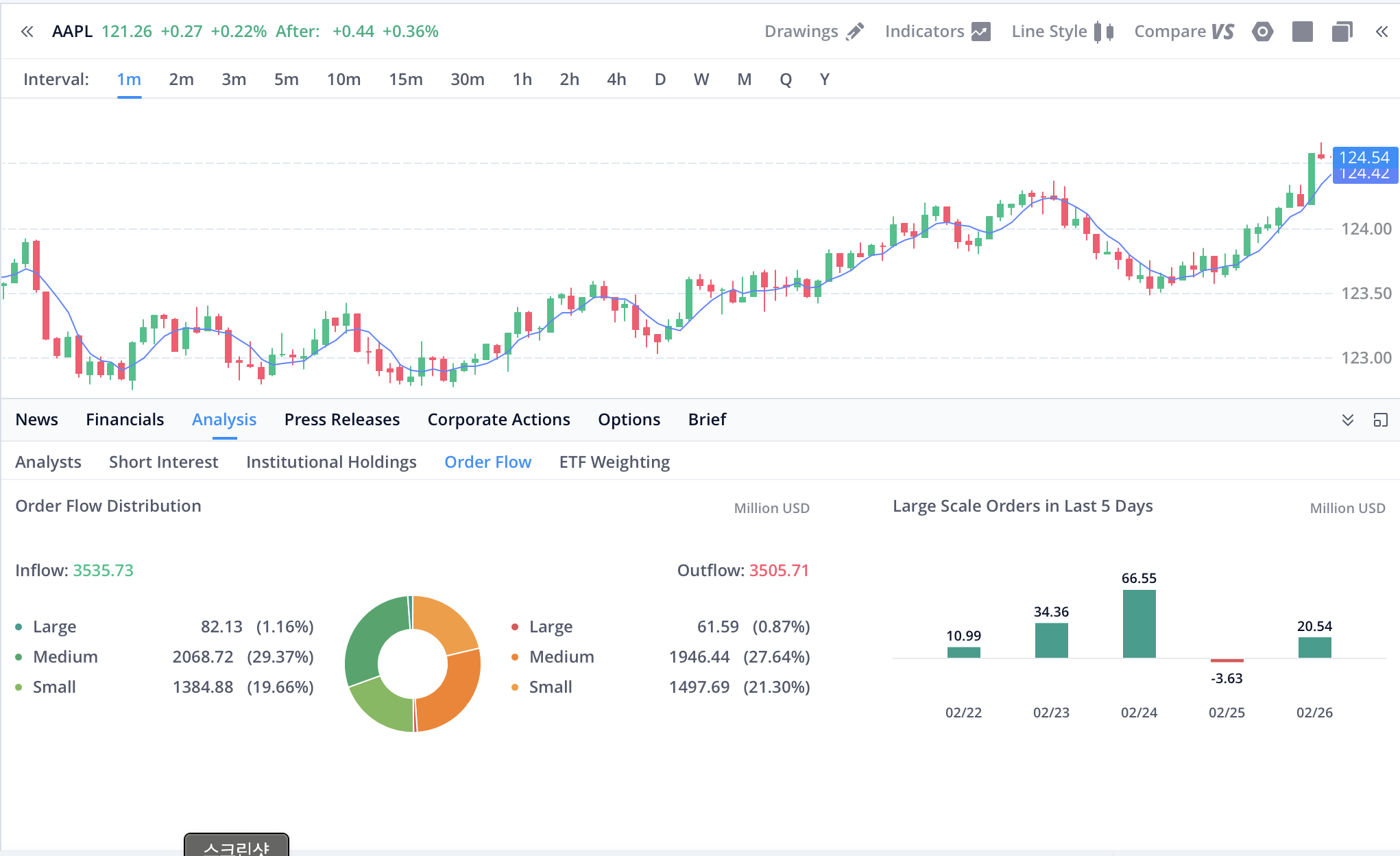Open the Brief tab
This screenshot has height=856, width=1400.
[x=707, y=420]
